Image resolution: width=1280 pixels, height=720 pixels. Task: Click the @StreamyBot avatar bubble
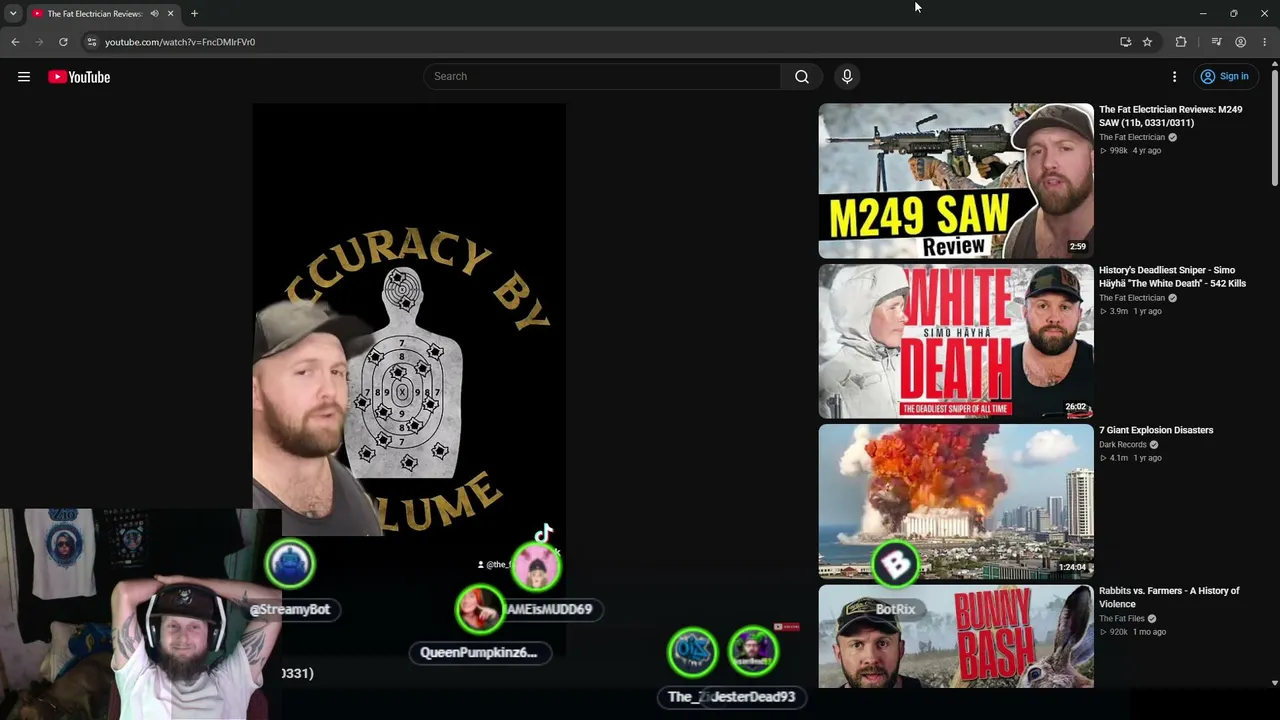290,562
